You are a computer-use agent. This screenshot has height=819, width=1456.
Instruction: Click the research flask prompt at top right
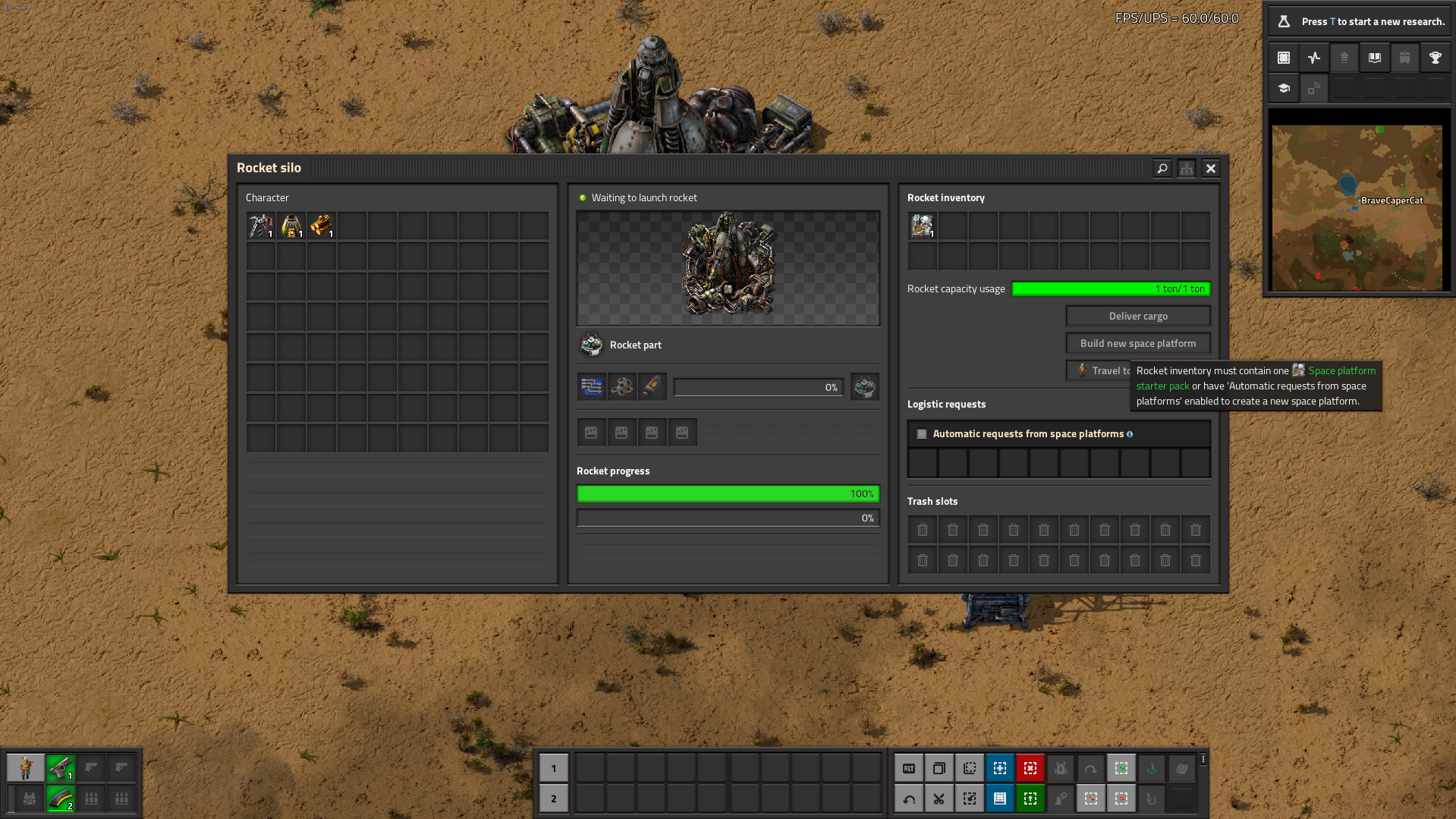click(1360, 21)
